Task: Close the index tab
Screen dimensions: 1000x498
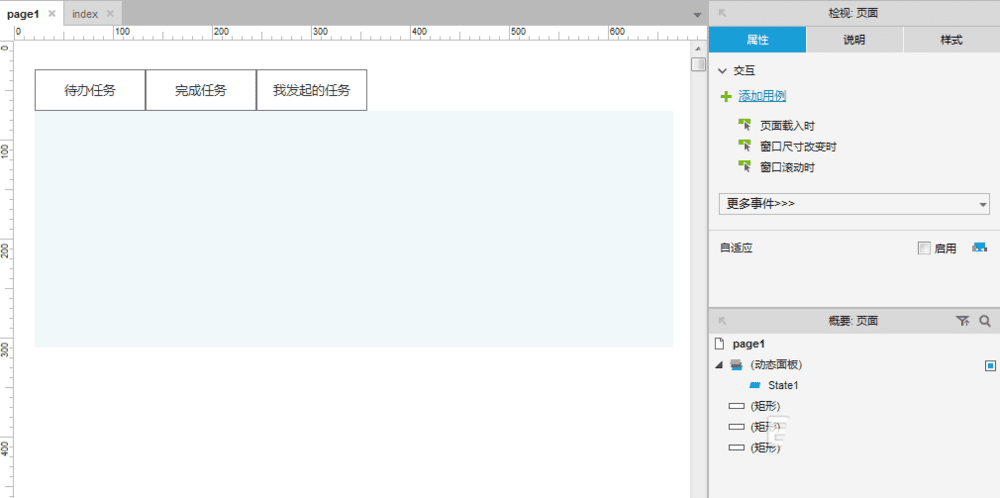Action: coord(110,13)
